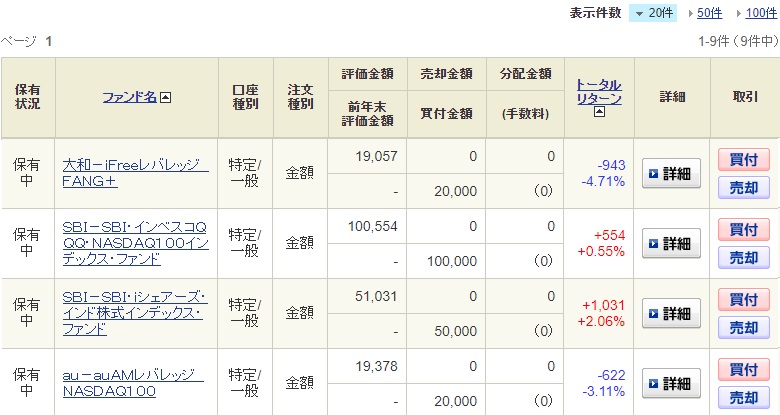The height and width of the screenshot is (415, 780).
Task: Click sort arrow icon under トータルリターン
Action: [x=599, y=112]
